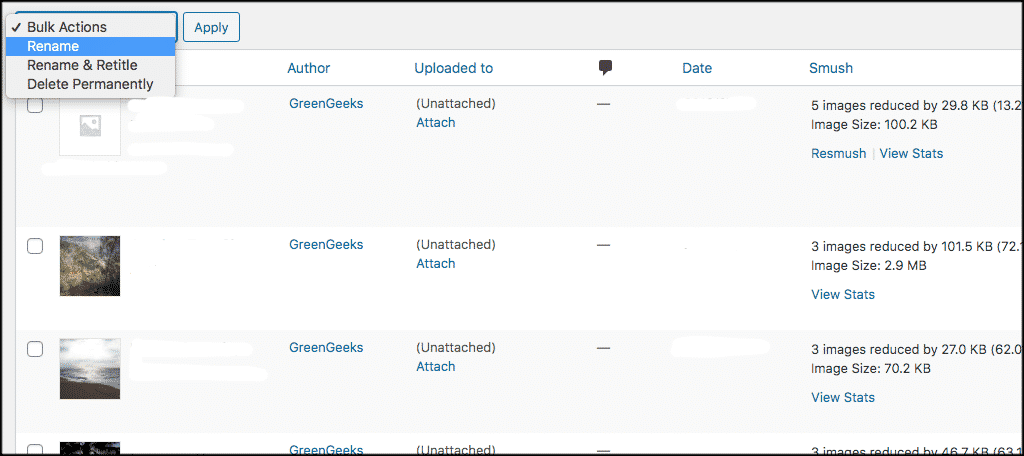
Task: Click the 5 images reduced by 29.8 KB text
Action: click(x=916, y=105)
